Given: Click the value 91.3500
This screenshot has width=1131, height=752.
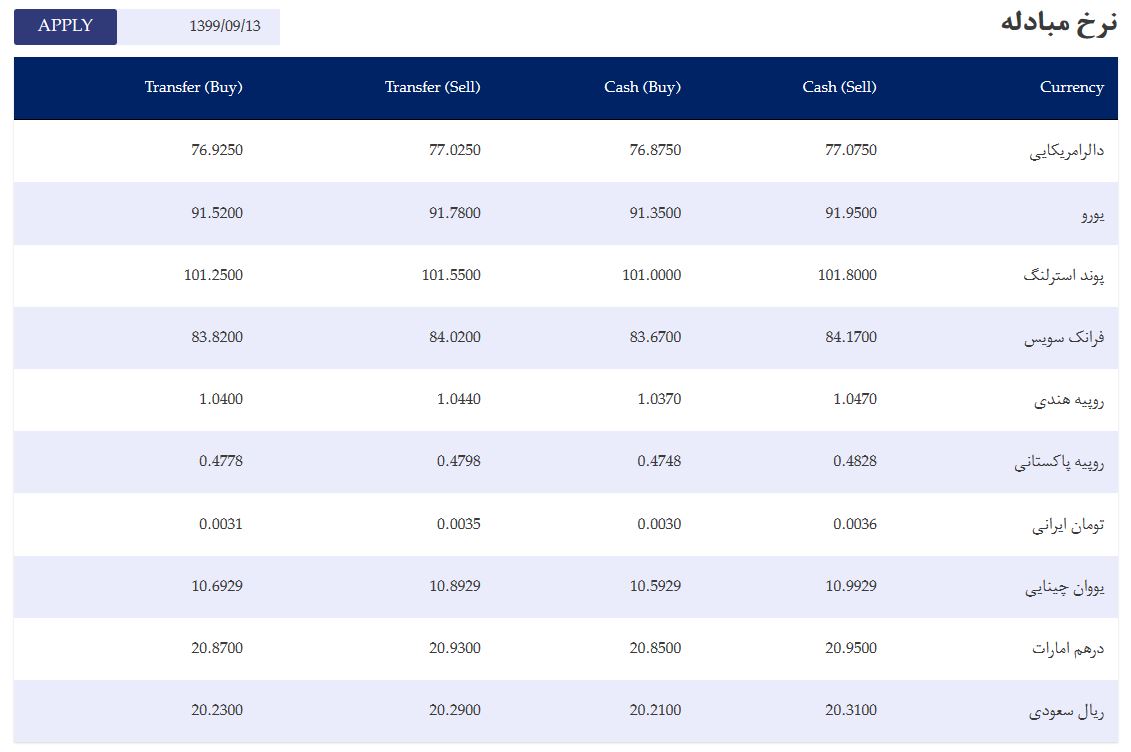Looking at the screenshot, I should (655, 213).
